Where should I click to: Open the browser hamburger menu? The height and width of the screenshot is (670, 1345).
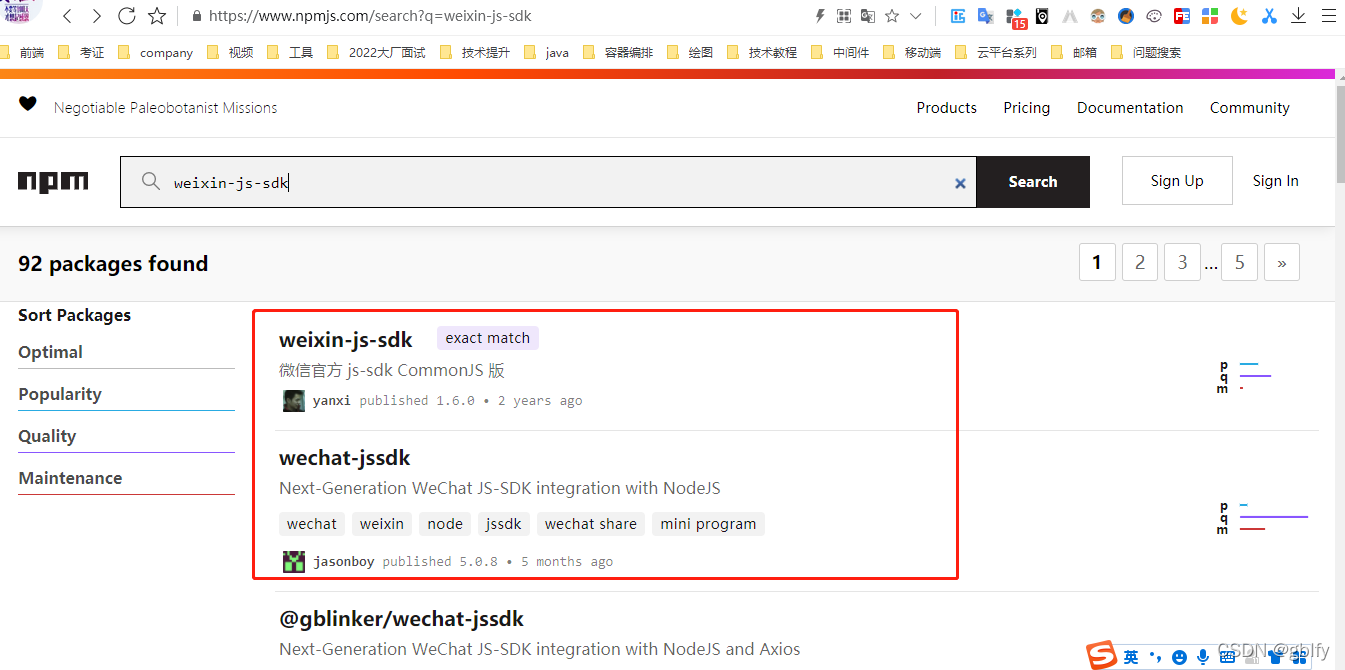1328,16
